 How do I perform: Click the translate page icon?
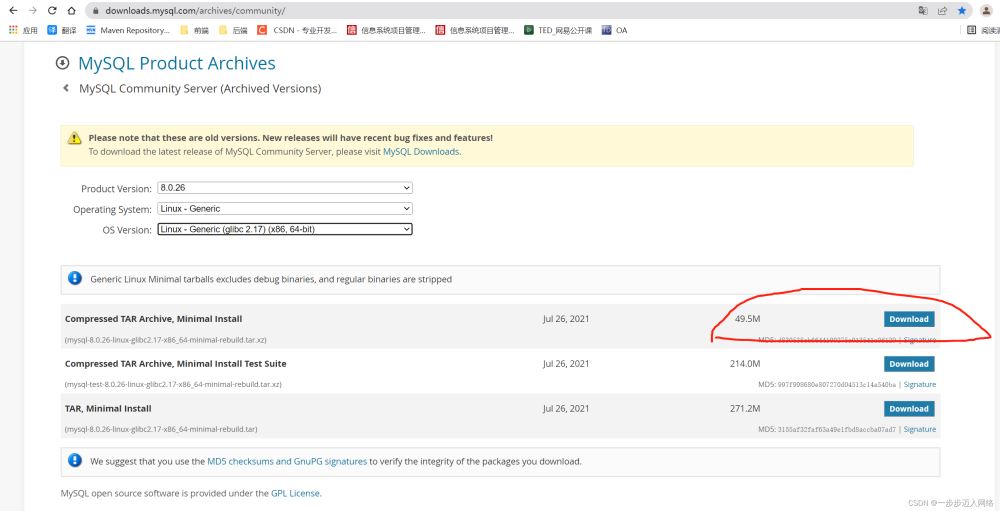click(x=922, y=10)
